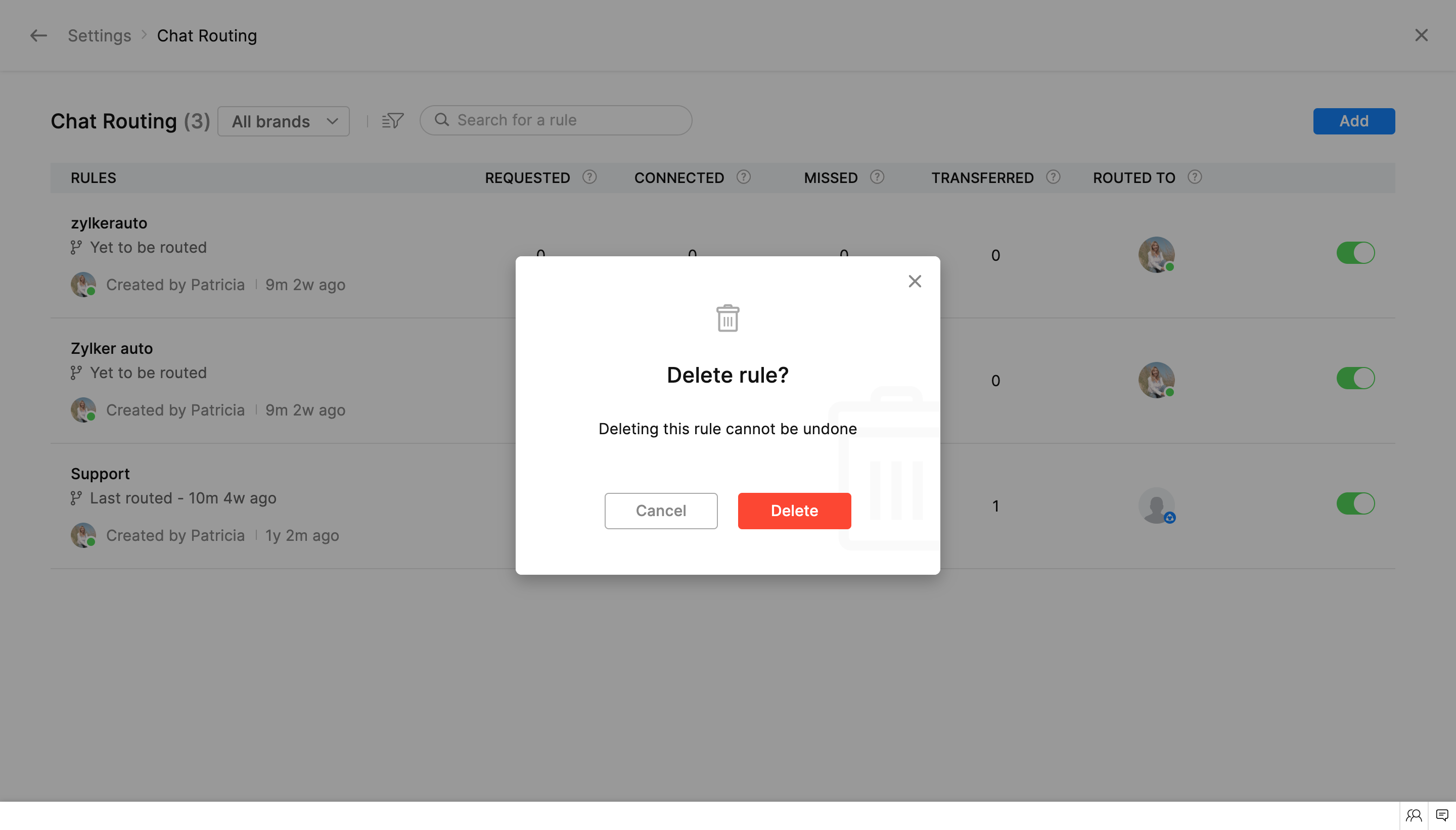This screenshot has height=830, width=1456.
Task: Click the Connected help question icon
Action: [x=743, y=177]
